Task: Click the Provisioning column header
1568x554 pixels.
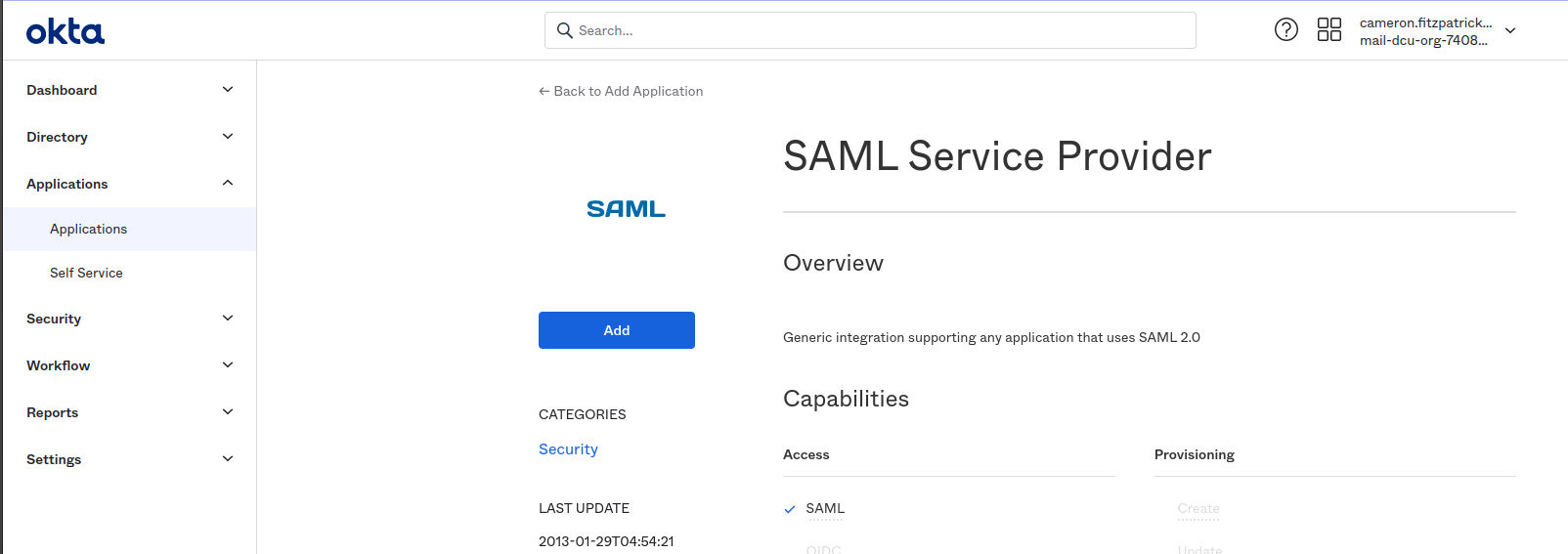Action: [1194, 455]
